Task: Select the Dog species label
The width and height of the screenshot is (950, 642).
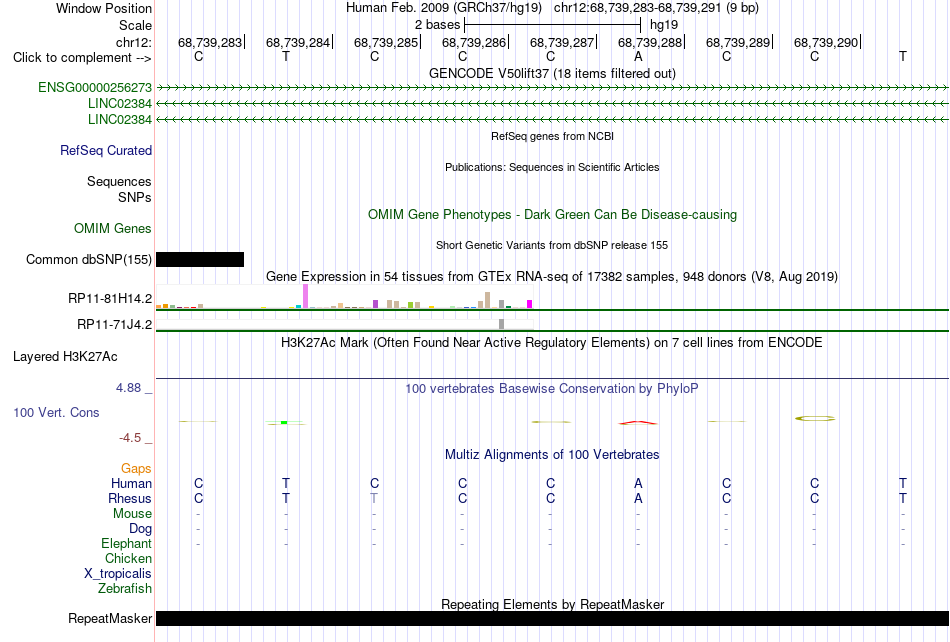Action: pyautogui.click(x=141, y=529)
